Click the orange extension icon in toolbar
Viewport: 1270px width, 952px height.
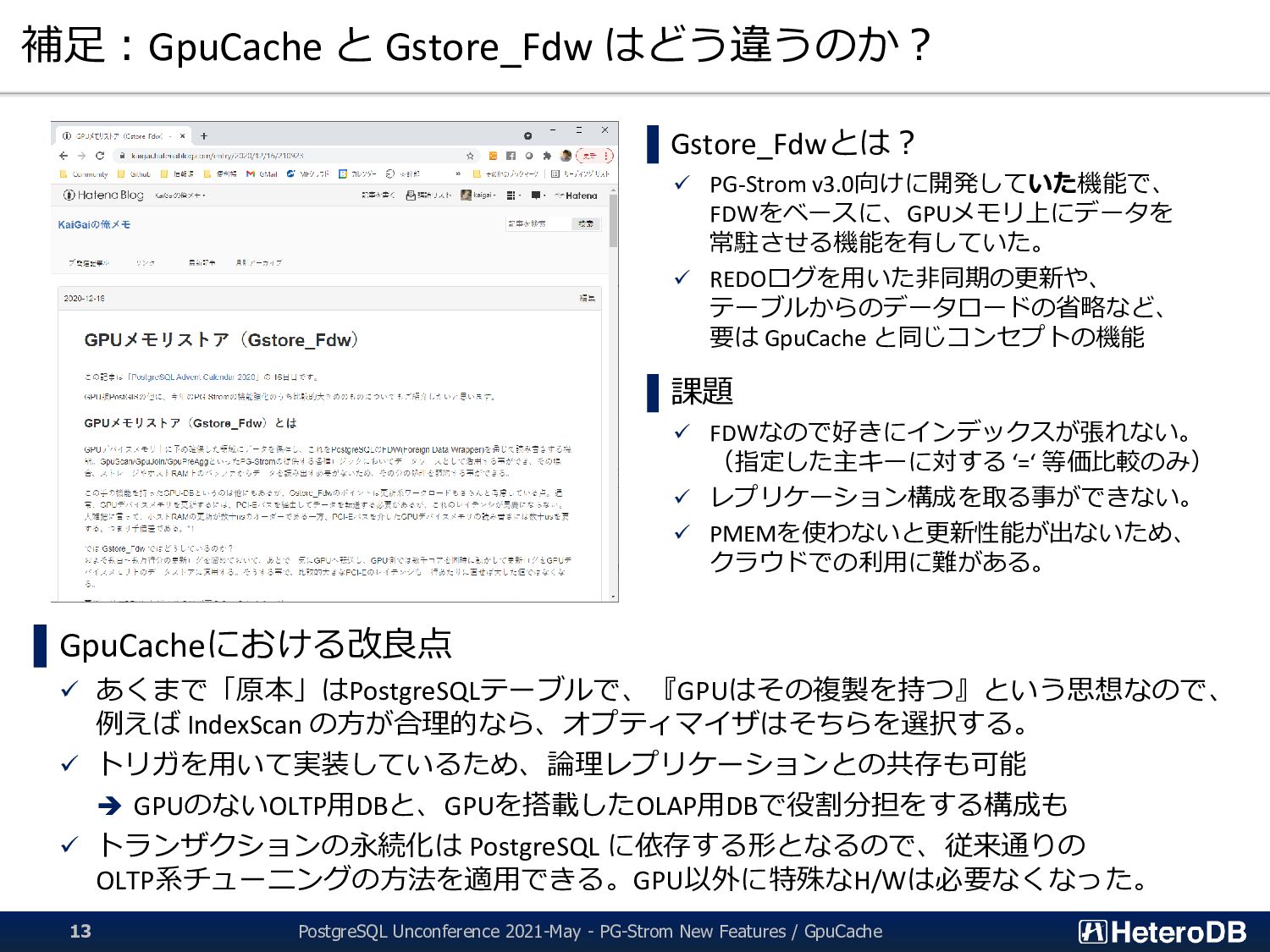pyautogui.click(x=493, y=156)
